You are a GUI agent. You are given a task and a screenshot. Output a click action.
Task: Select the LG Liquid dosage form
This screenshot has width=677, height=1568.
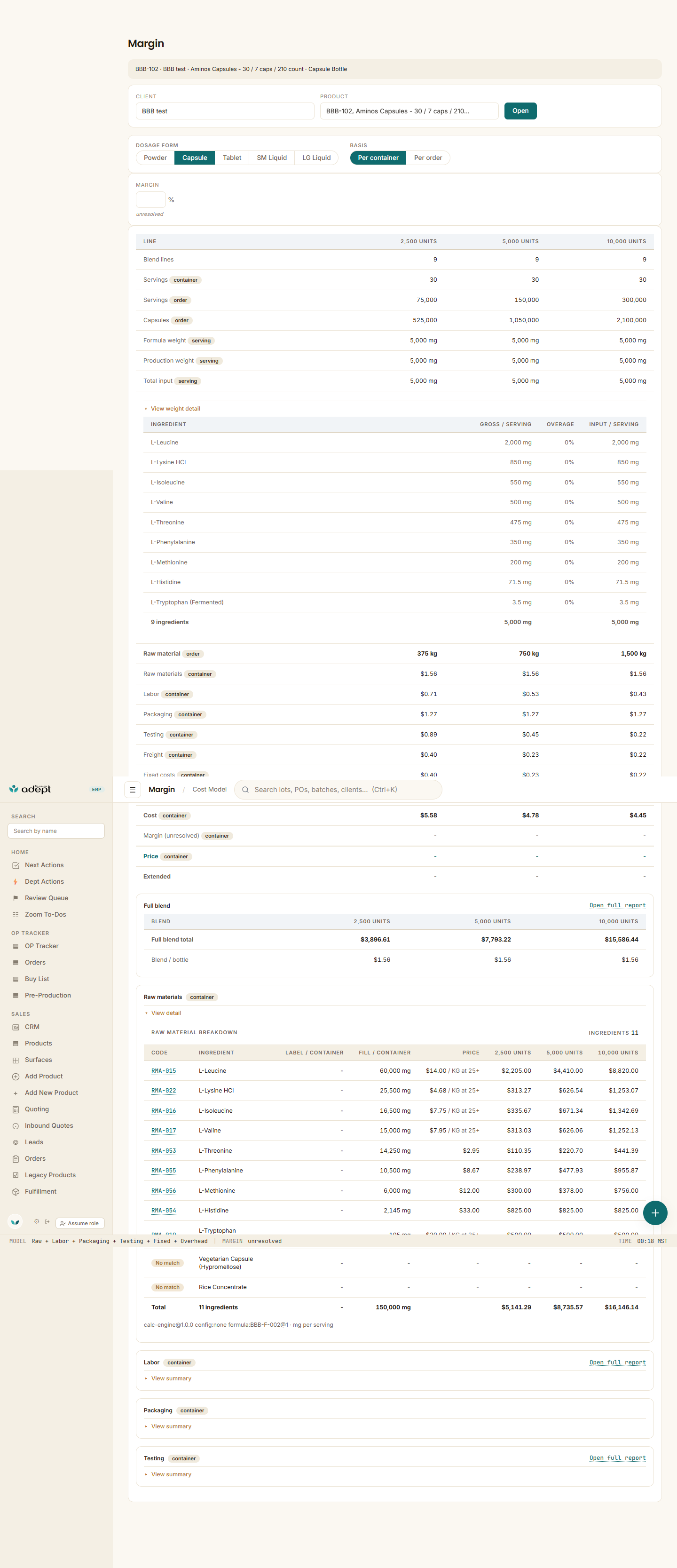click(316, 158)
